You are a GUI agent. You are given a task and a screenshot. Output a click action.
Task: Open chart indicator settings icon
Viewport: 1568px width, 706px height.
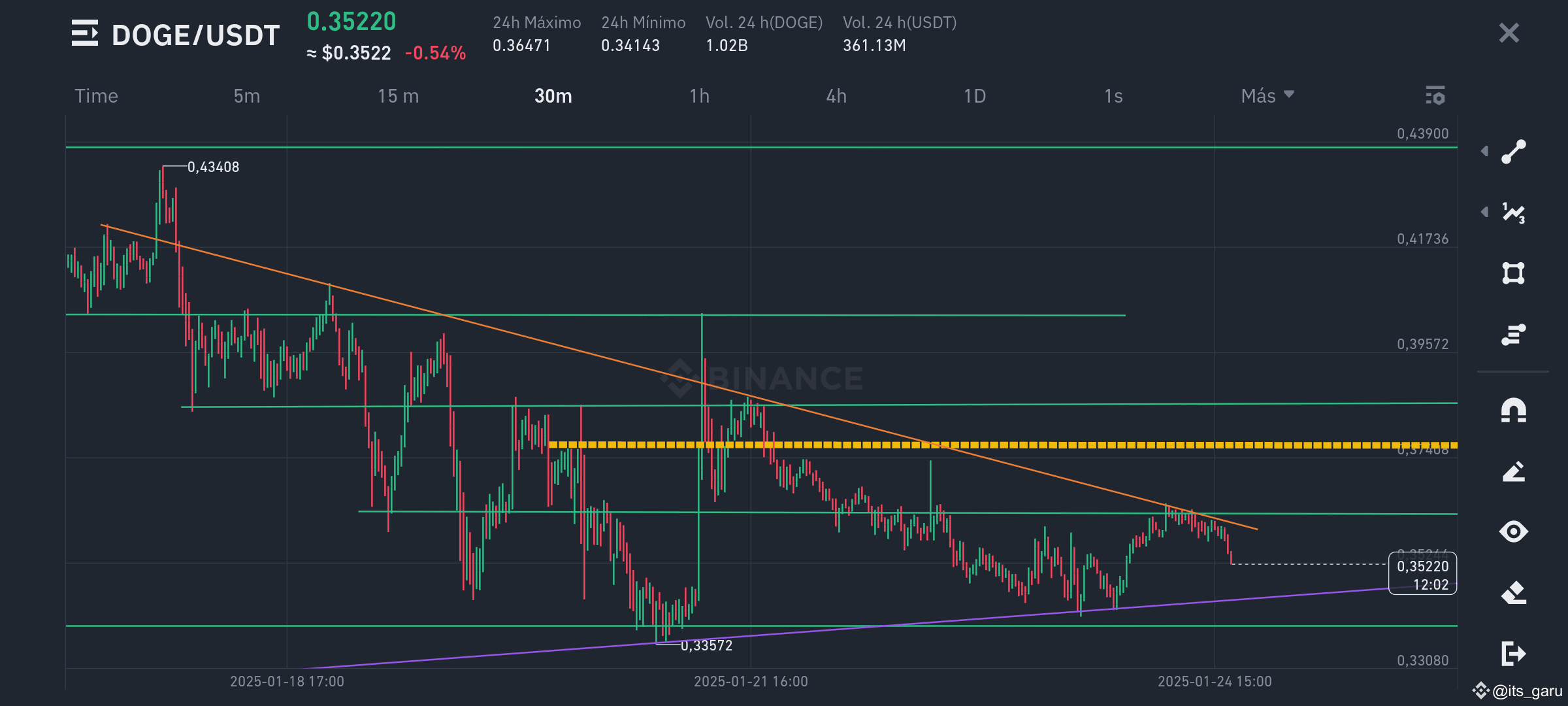[x=1435, y=95]
